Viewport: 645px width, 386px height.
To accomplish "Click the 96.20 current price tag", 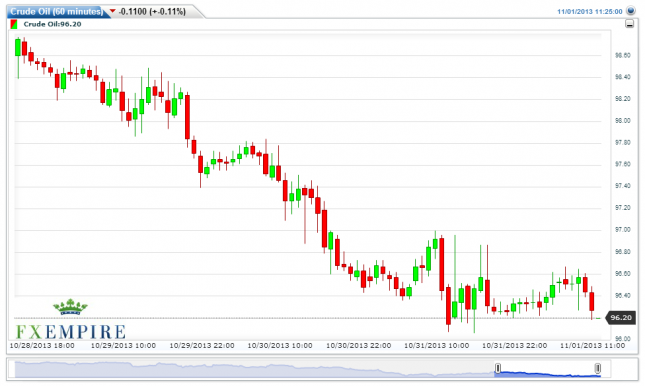I will click(621, 318).
